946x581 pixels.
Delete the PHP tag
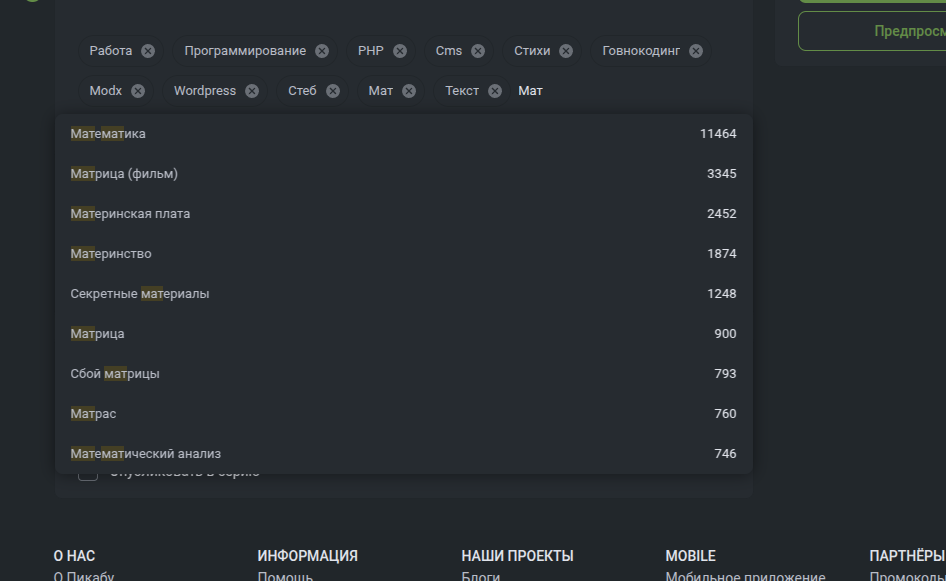[x=400, y=51]
